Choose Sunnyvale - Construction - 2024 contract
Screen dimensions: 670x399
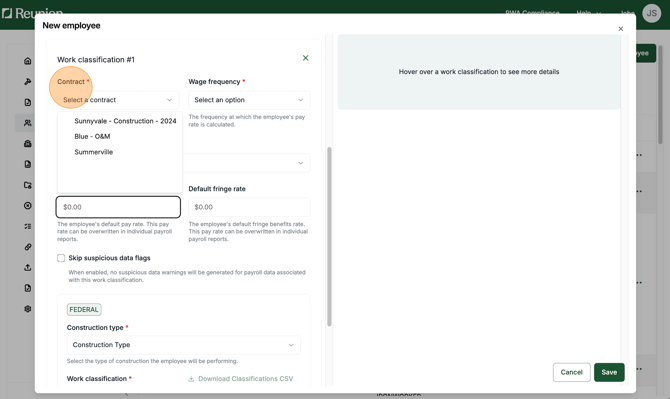coord(125,121)
